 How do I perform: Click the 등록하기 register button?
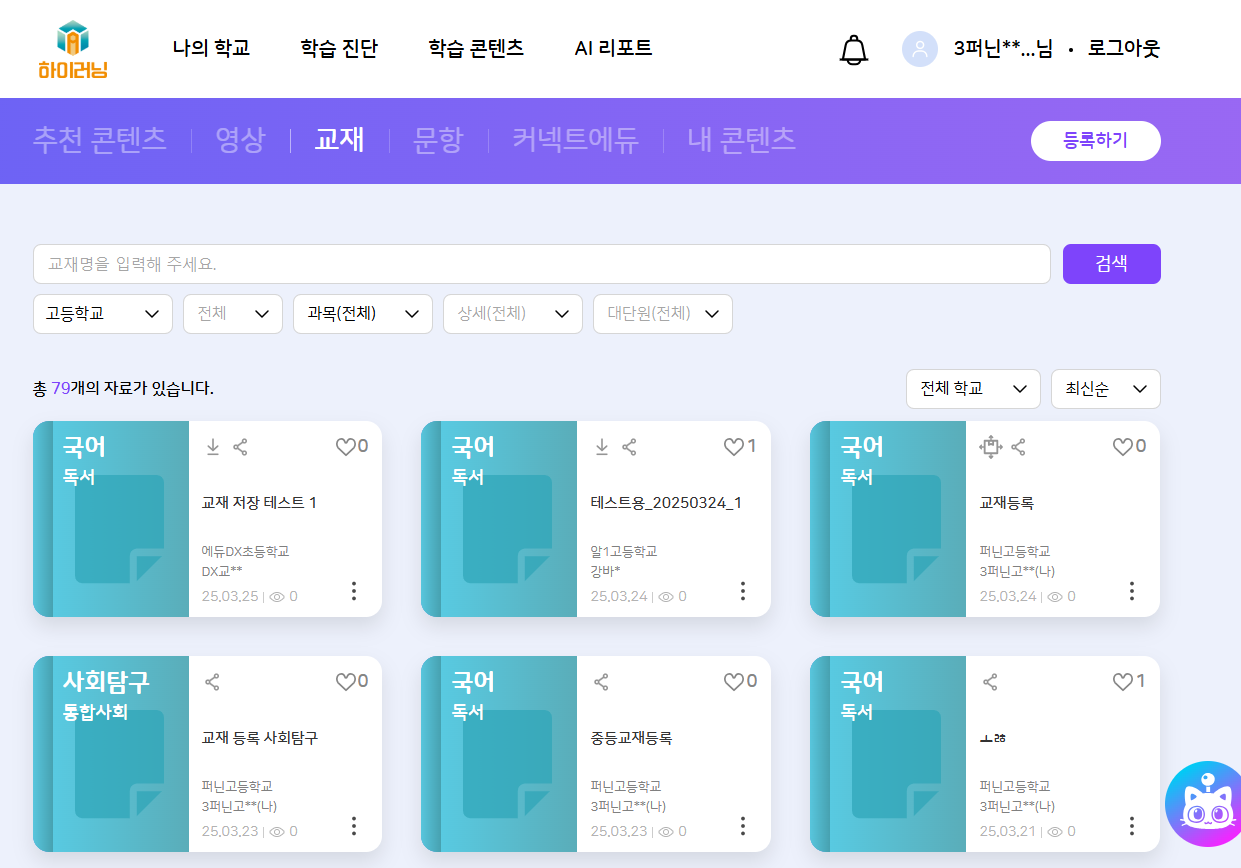[1095, 141]
